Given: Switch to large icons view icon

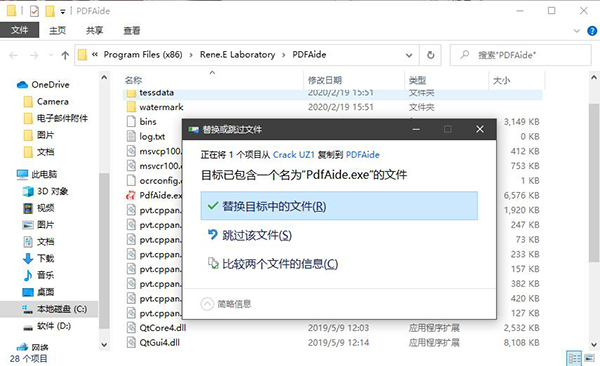Looking at the screenshot, I should point(590,358).
